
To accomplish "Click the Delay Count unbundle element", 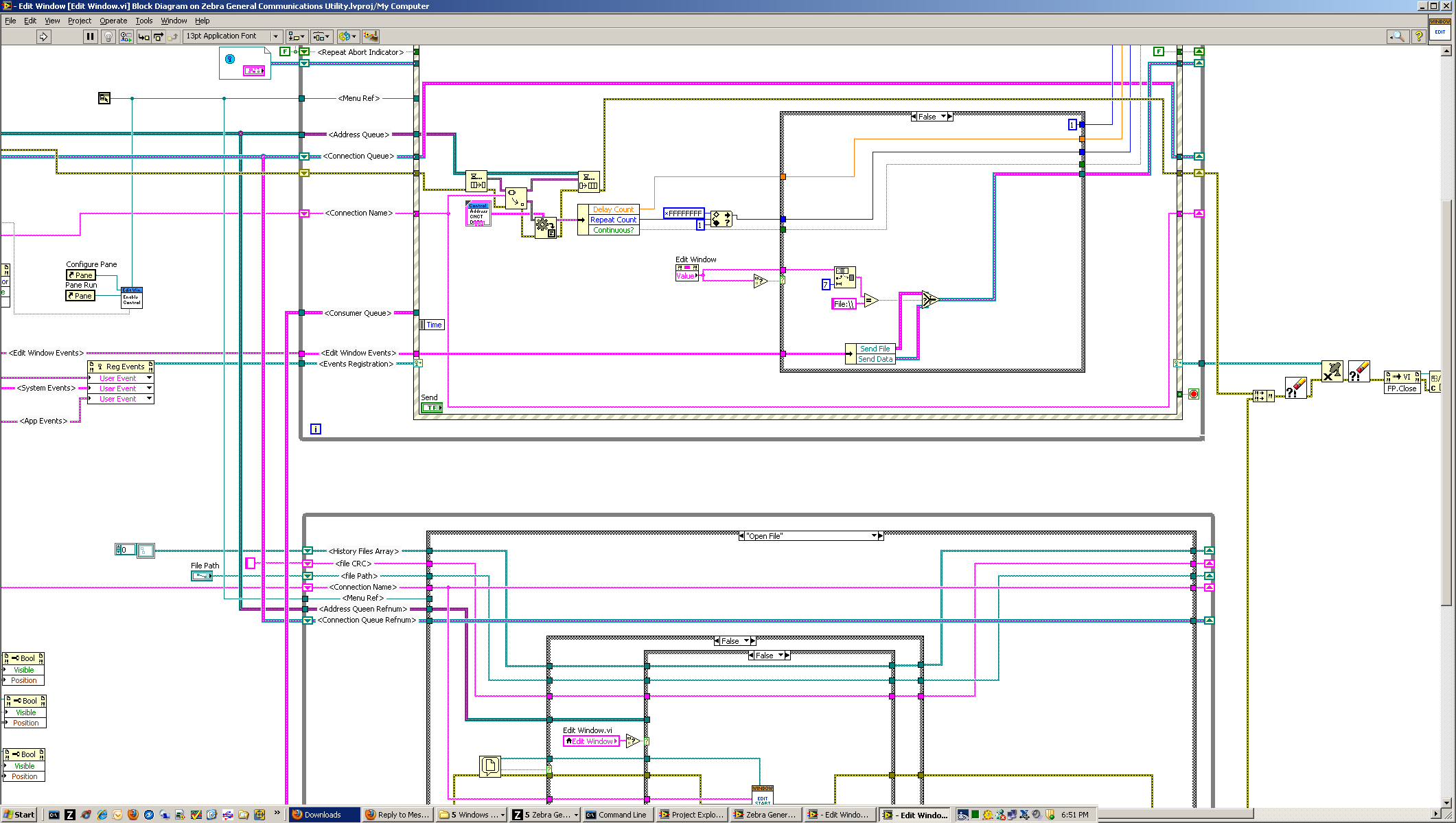I will tap(613, 209).
